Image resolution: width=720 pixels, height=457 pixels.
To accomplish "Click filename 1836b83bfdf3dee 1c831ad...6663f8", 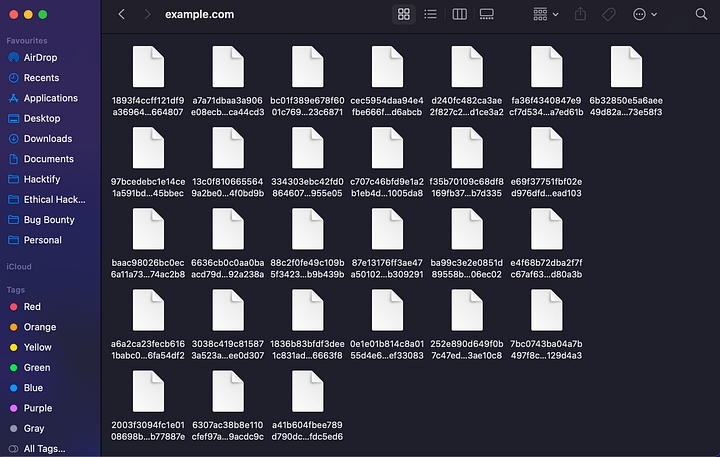I will [x=307, y=350].
